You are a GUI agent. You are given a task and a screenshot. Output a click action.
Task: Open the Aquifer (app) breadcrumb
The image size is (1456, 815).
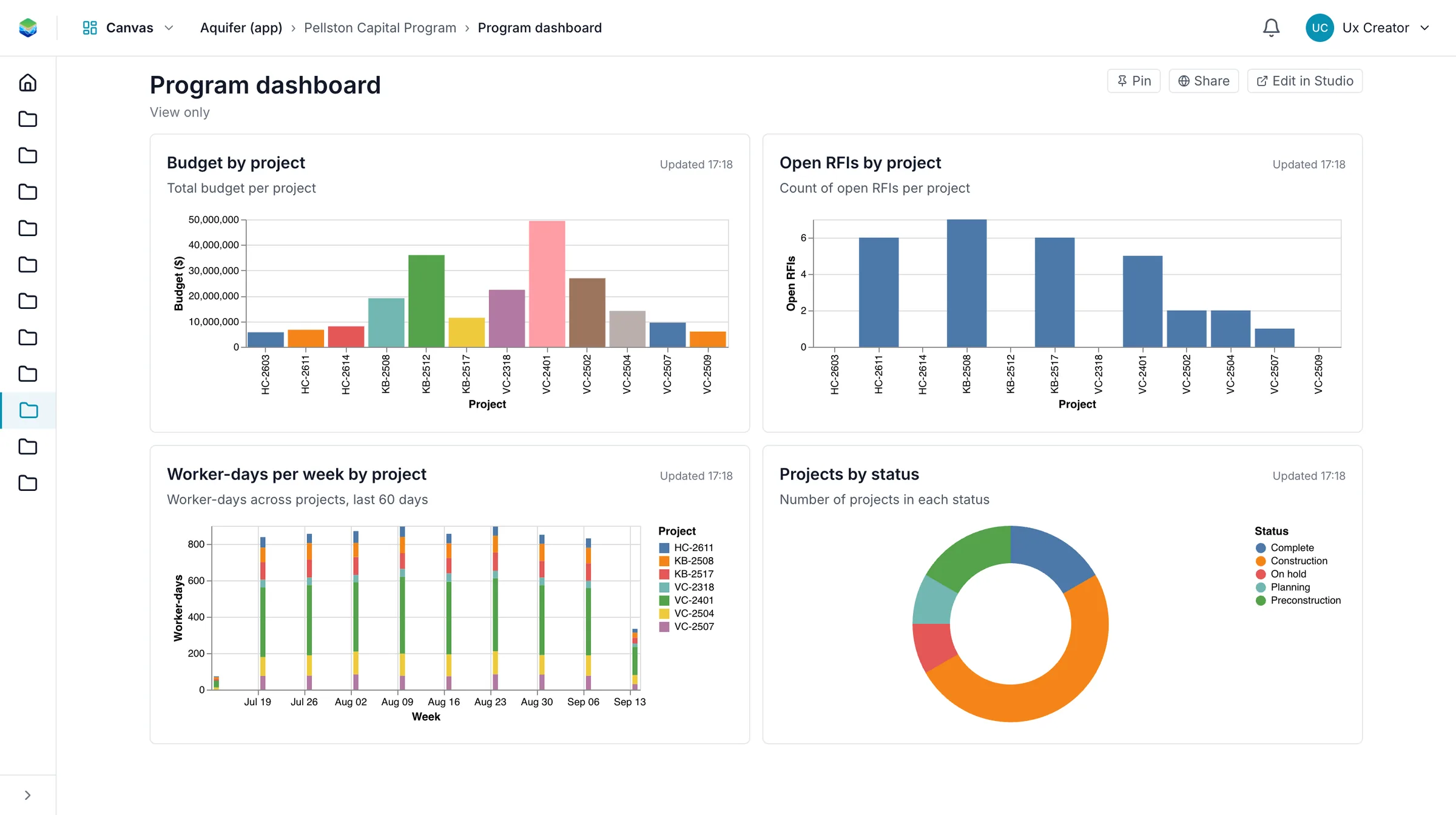coord(241,28)
